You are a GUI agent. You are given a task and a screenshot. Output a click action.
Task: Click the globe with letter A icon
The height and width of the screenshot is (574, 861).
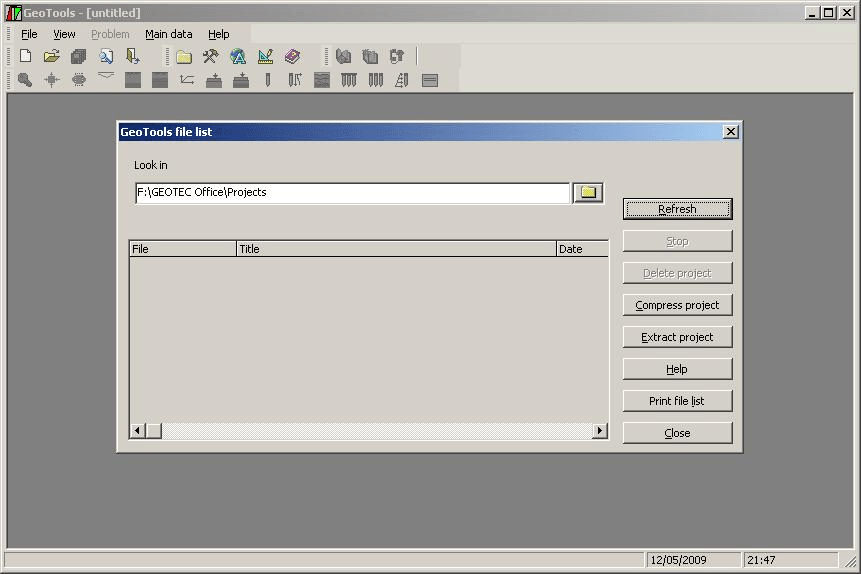[x=238, y=56]
